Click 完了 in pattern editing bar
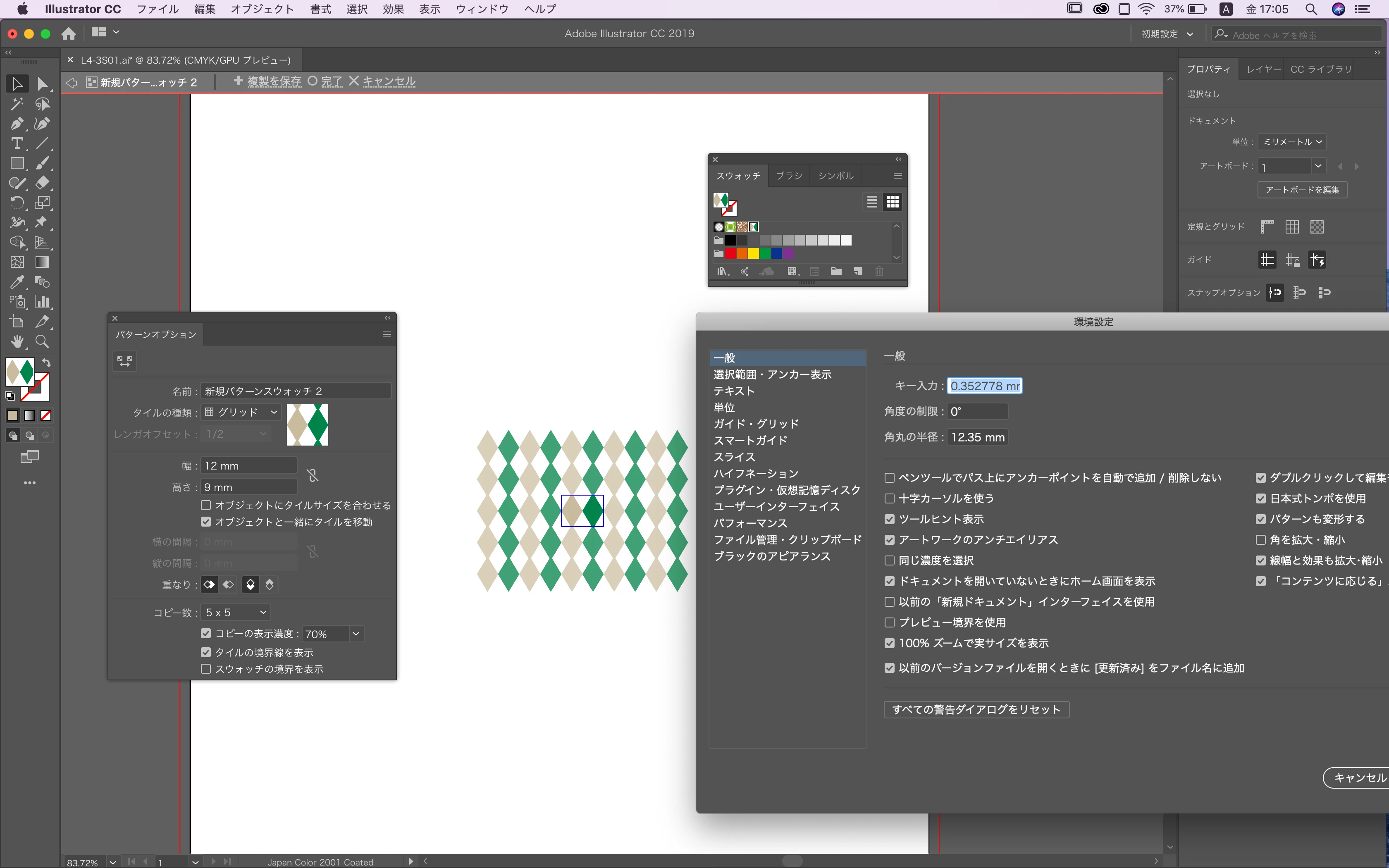The height and width of the screenshot is (868, 1389). [x=331, y=81]
